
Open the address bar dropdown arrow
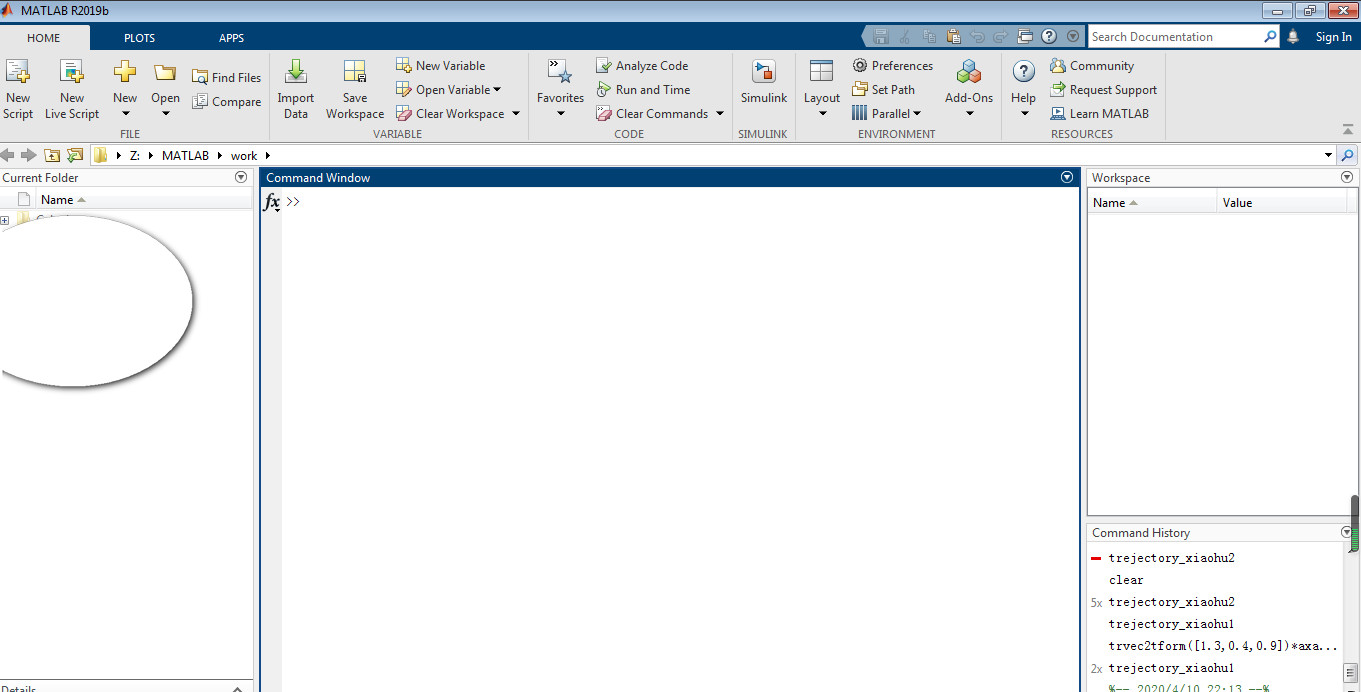coord(1328,155)
